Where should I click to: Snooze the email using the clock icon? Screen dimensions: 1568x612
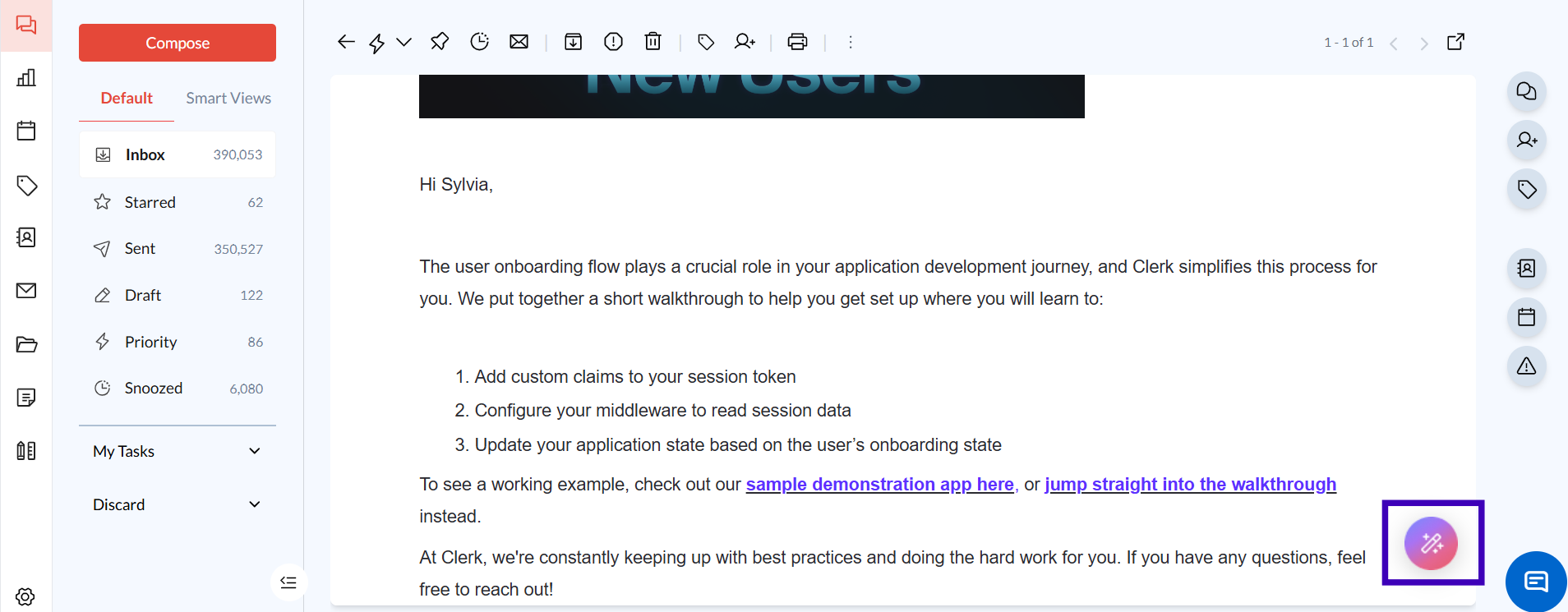(x=480, y=42)
